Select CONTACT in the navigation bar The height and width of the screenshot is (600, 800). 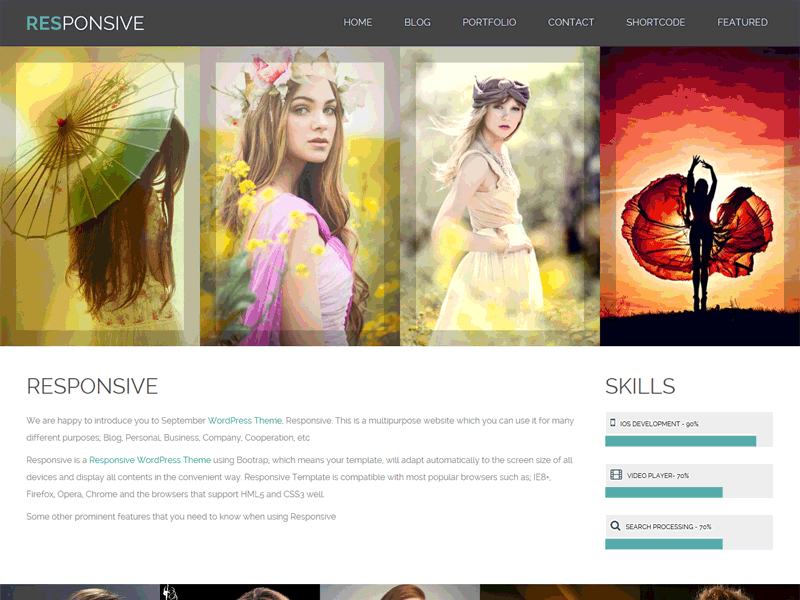point(571,21)
